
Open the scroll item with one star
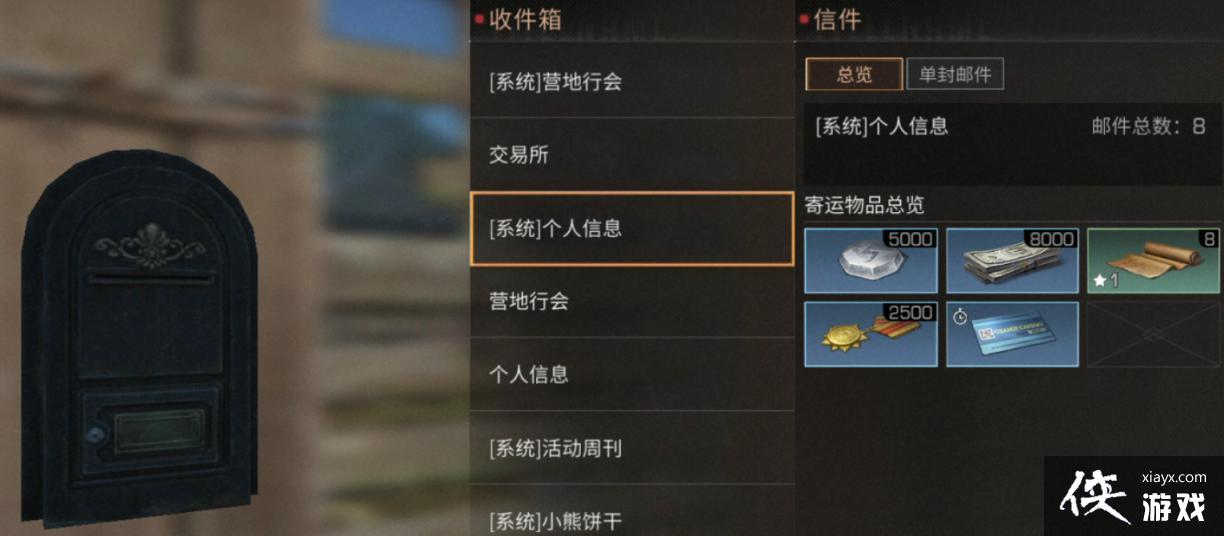pyautogui.click(x=1154, y=261)
